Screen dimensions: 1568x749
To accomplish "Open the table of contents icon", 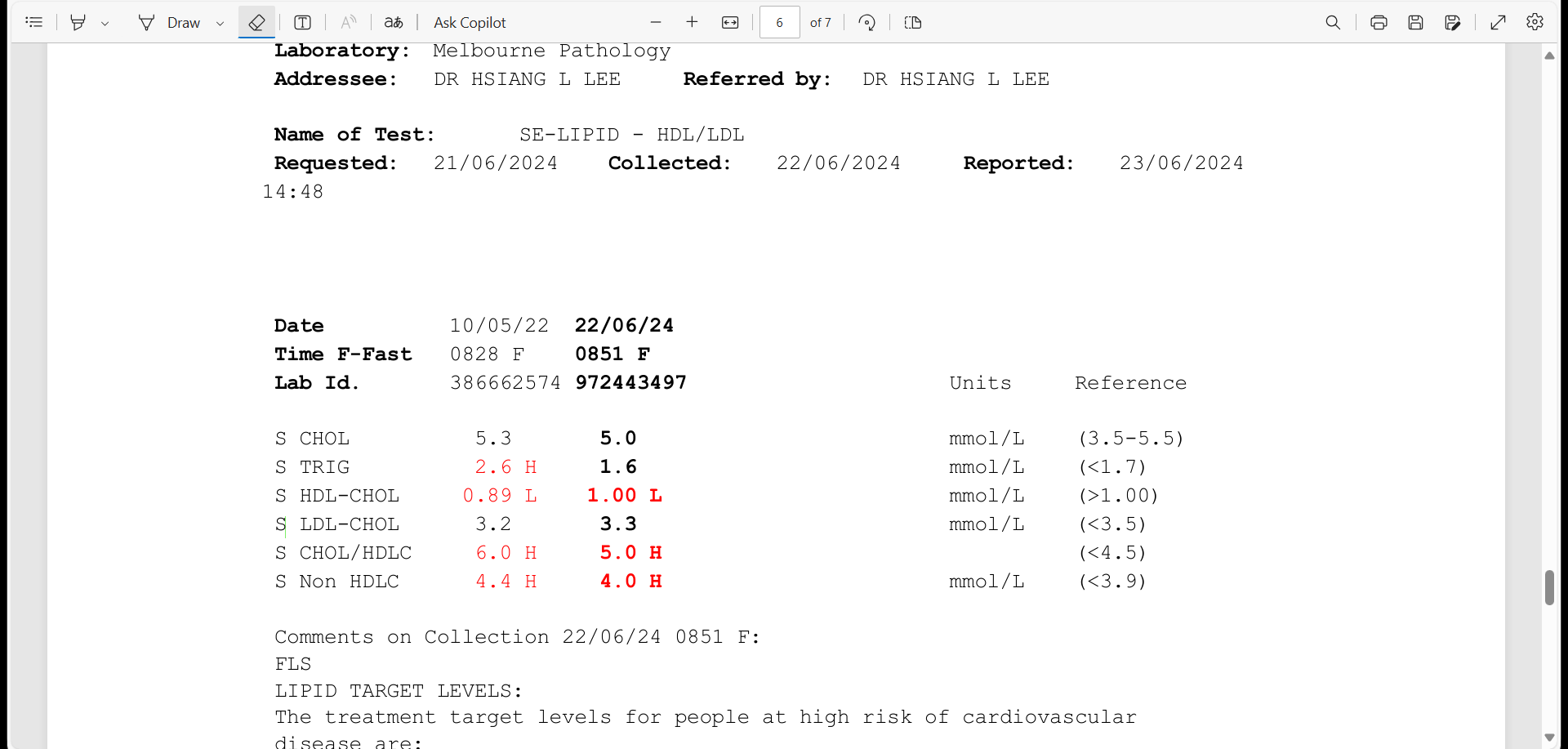I will coord(34,22).
